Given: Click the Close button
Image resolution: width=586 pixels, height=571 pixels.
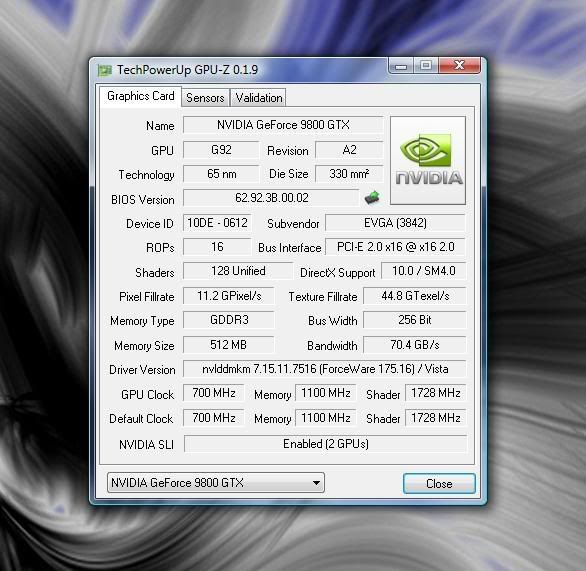Looking at the screenshot, I should pyautogui.click(x=439, y=484).
